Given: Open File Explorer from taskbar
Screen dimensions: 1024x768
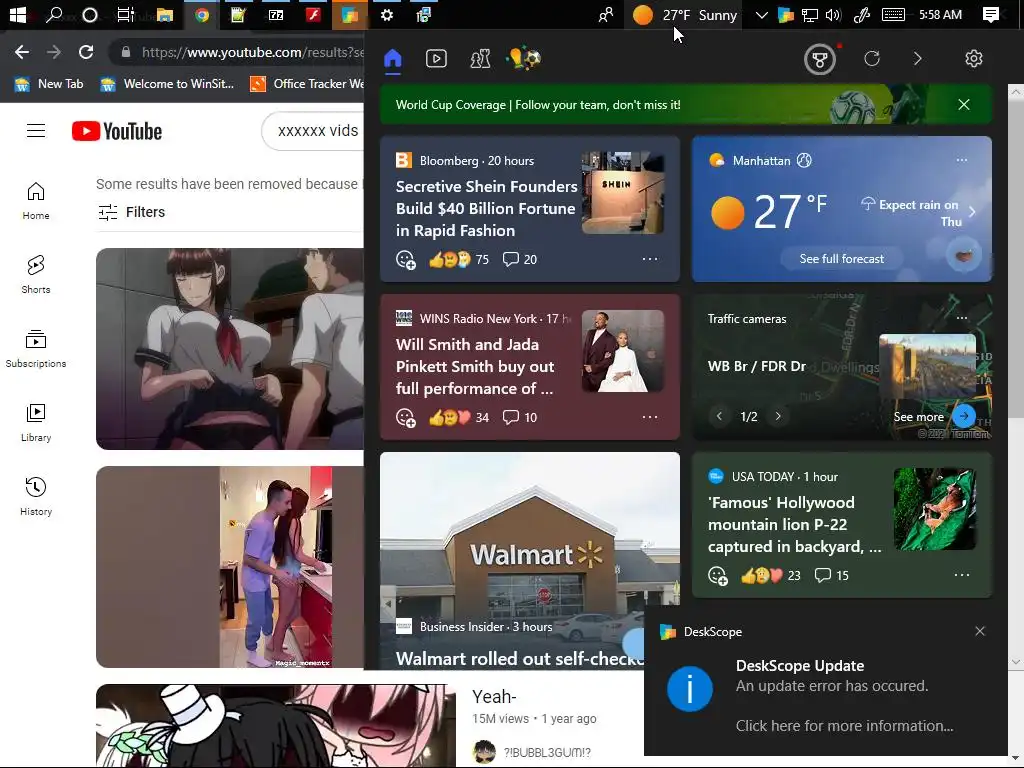Looking at the screenshot, I should 165,14.
